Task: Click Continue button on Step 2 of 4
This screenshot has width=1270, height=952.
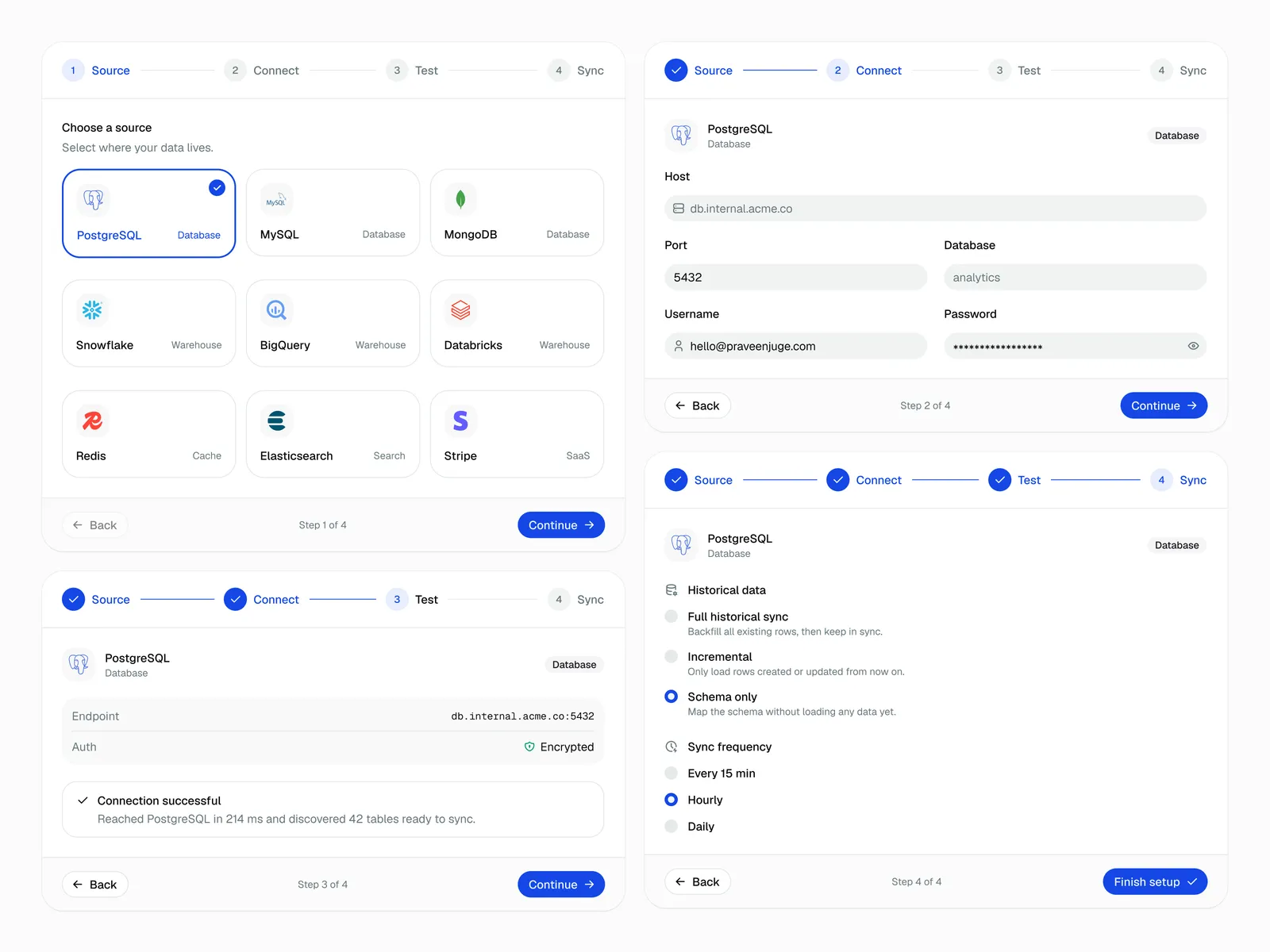Action: [x=1164, y=405]
